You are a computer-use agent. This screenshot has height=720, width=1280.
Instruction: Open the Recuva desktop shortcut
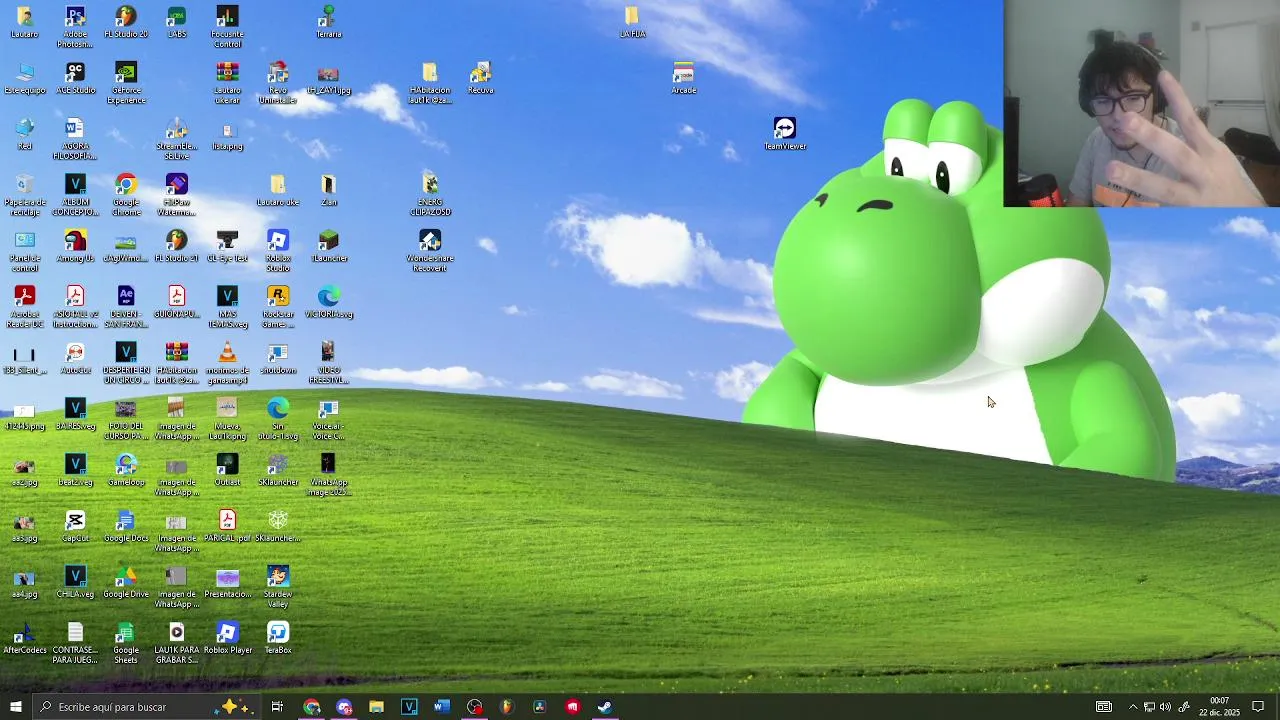(x=481, y=78)
